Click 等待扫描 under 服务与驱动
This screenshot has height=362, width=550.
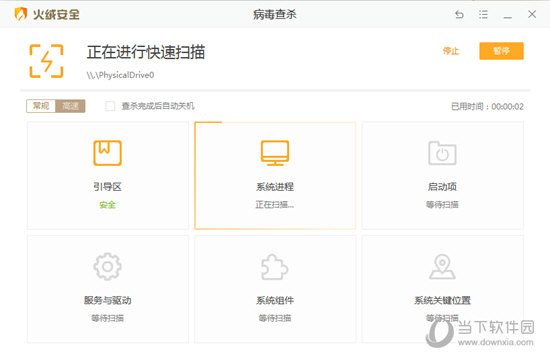tap(107, 318)
